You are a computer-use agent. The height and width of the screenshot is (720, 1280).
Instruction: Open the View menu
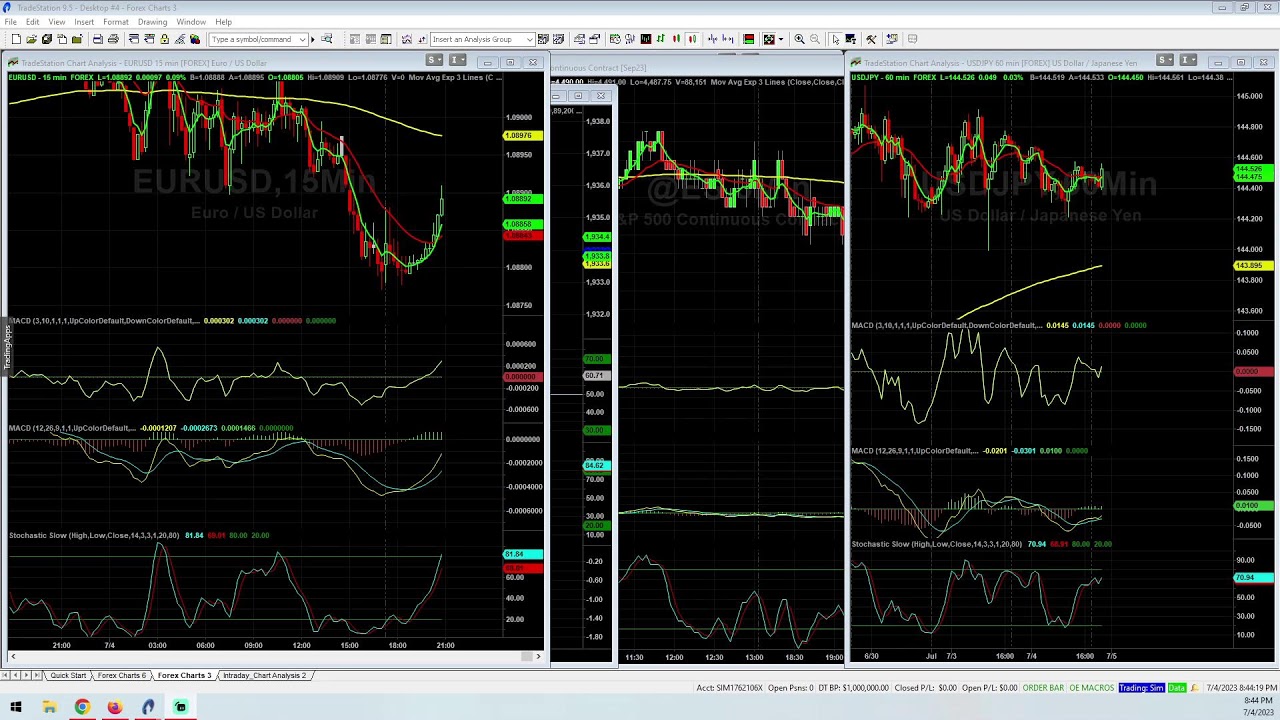[57, 22]
